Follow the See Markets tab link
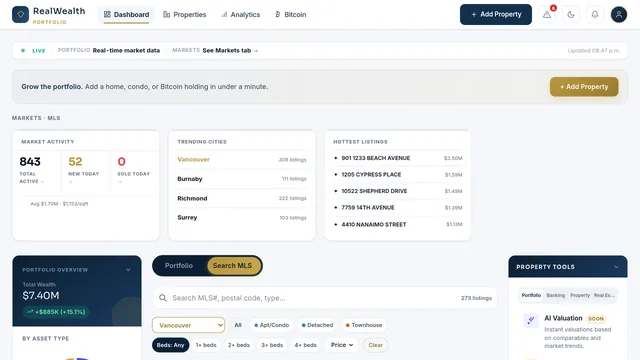The height and width of the screenshot is (360, 640). coord(230,51)
